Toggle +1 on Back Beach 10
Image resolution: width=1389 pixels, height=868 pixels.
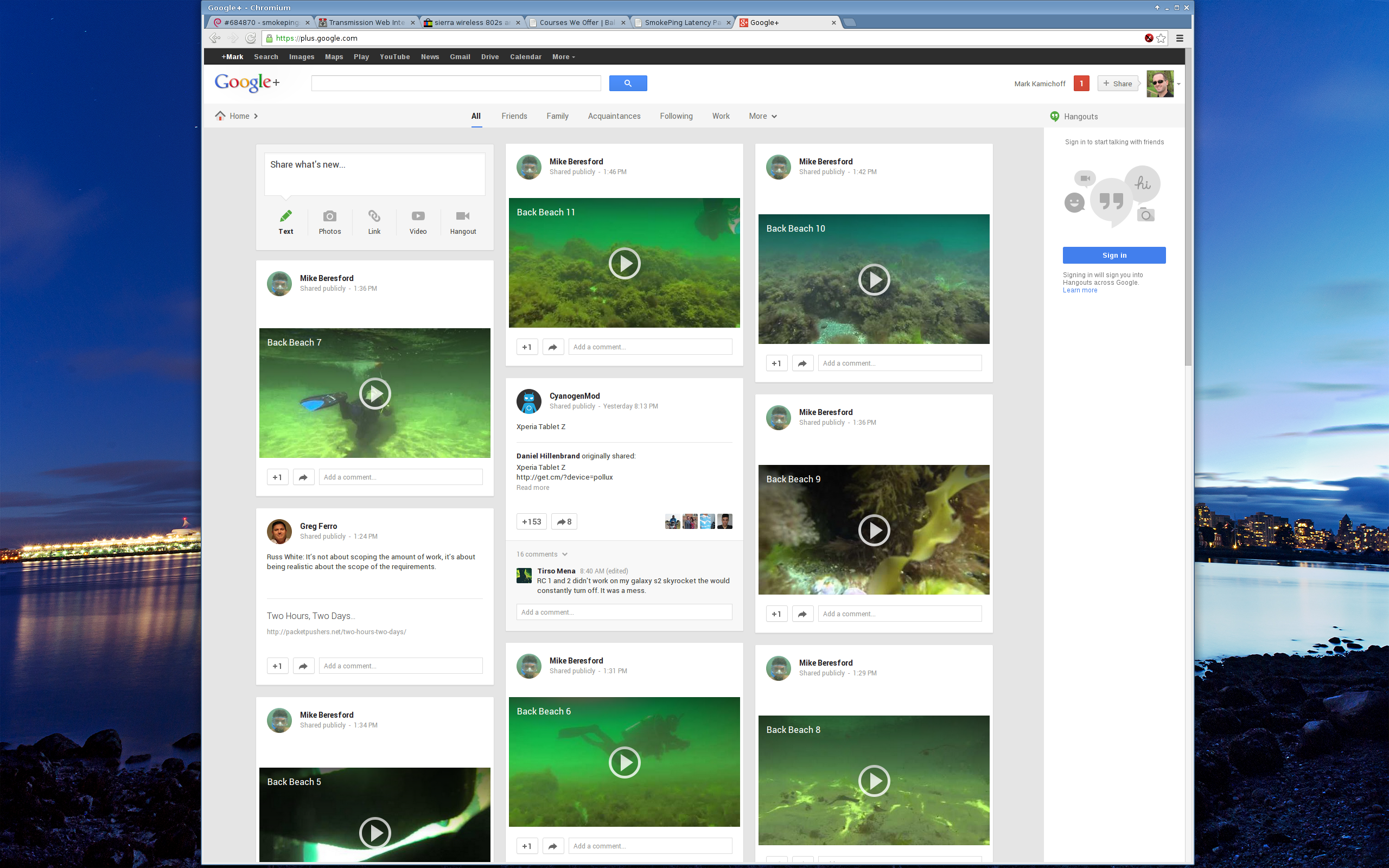pos(776,363)
